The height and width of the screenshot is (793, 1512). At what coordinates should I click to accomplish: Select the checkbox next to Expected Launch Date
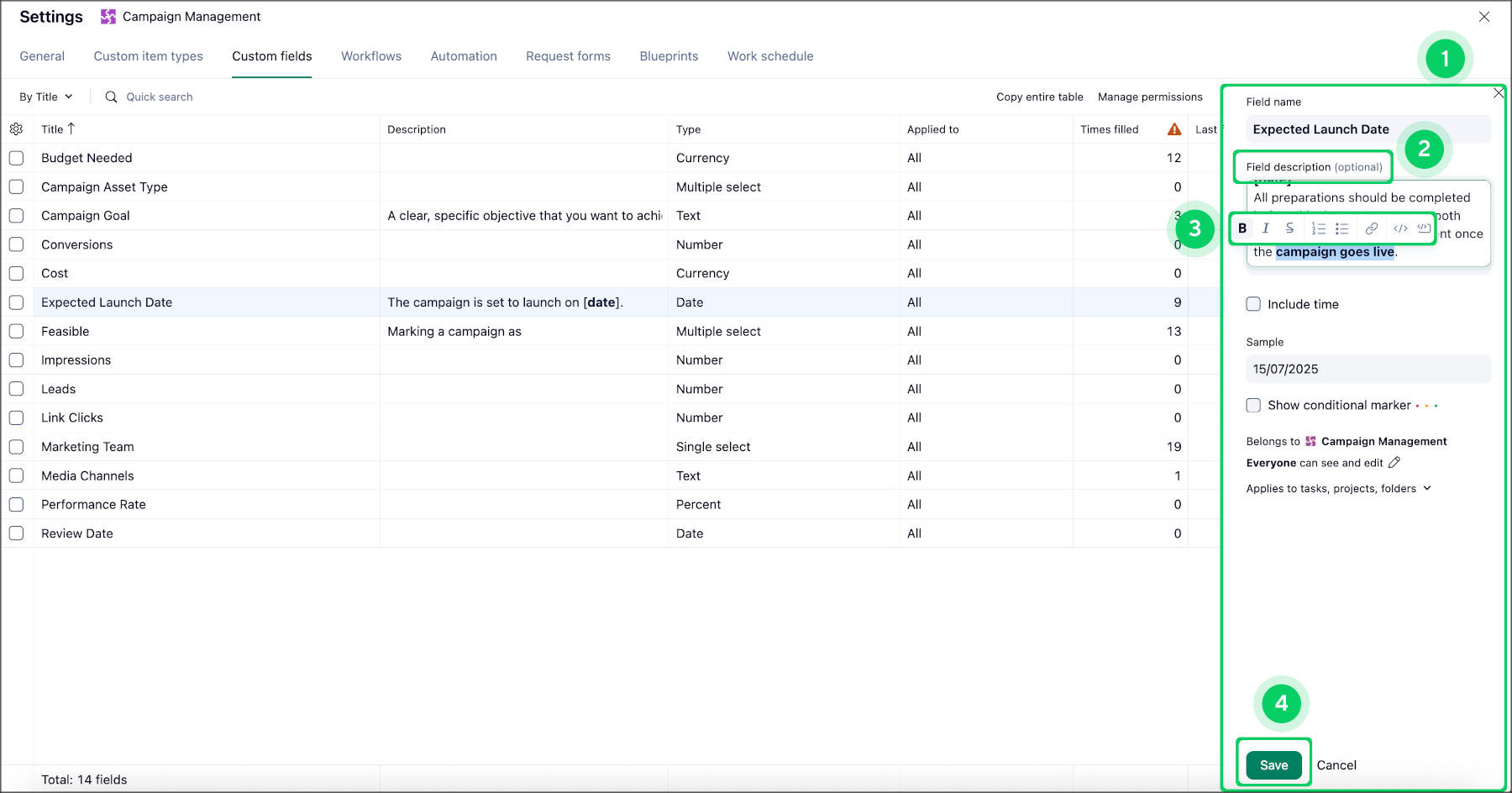(16, 302)
